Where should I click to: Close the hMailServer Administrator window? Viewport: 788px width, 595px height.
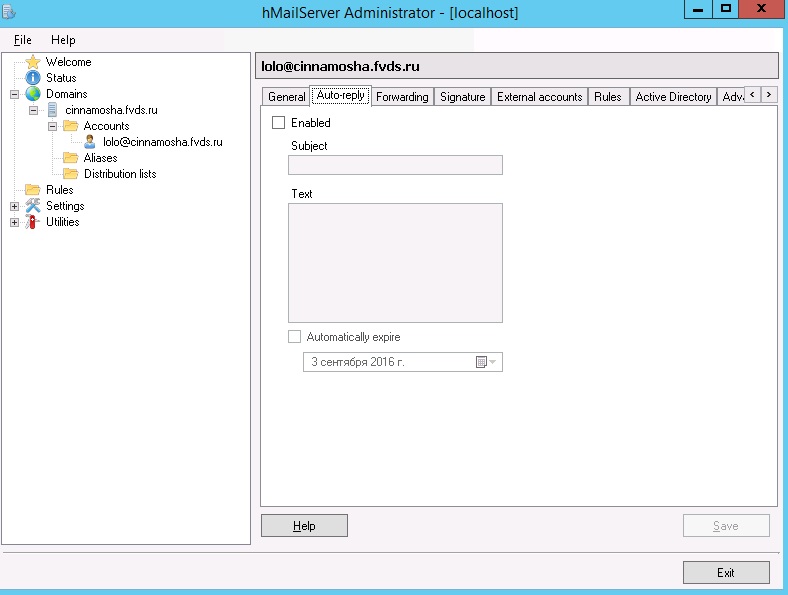click(x=762, y=9)
